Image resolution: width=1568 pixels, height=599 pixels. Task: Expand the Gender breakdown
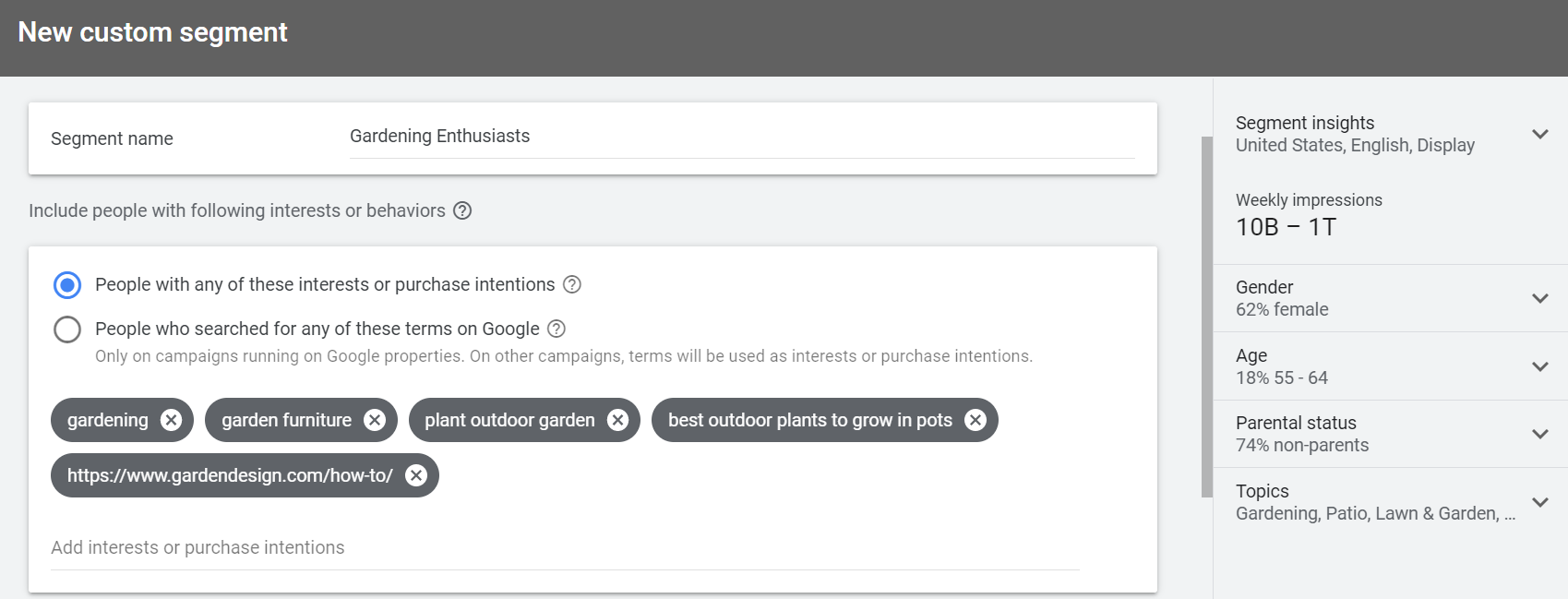[1540, 298]
